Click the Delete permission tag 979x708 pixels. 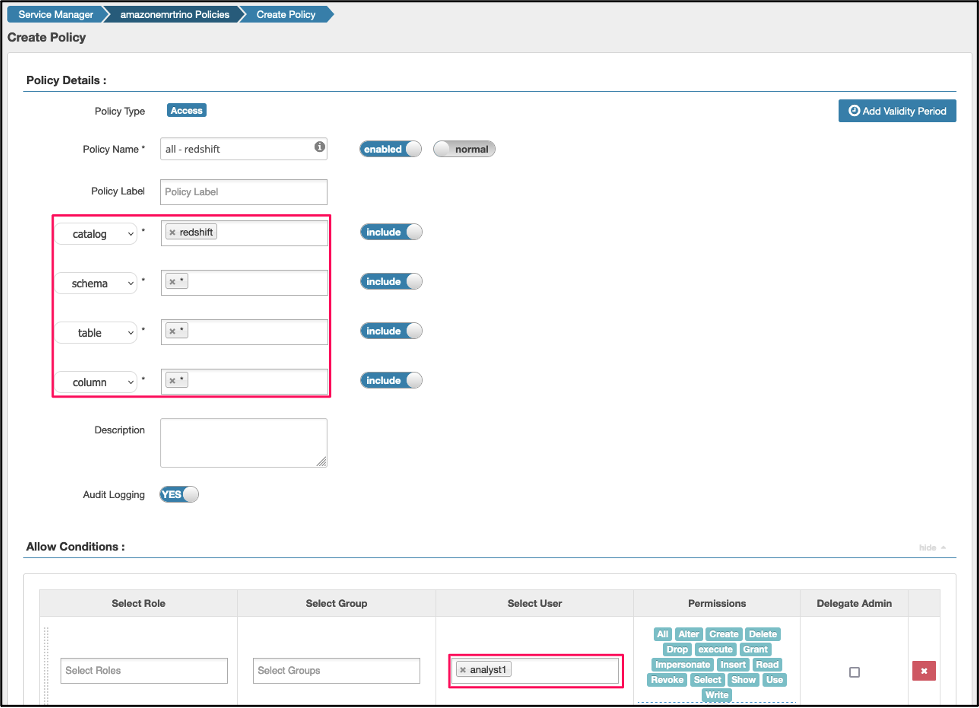[x=763, y=634]
